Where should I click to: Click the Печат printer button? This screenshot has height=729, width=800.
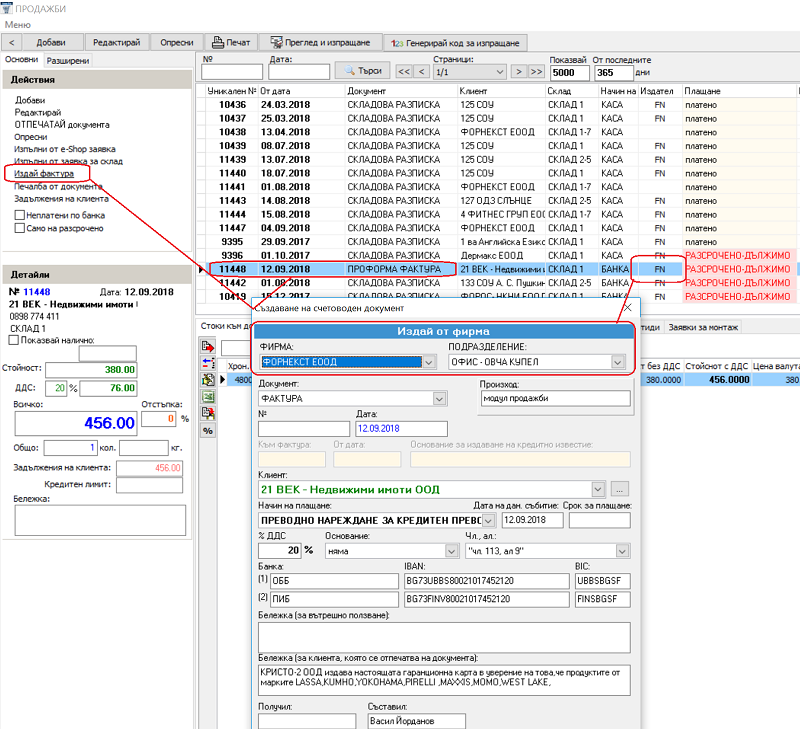point(231,42)
